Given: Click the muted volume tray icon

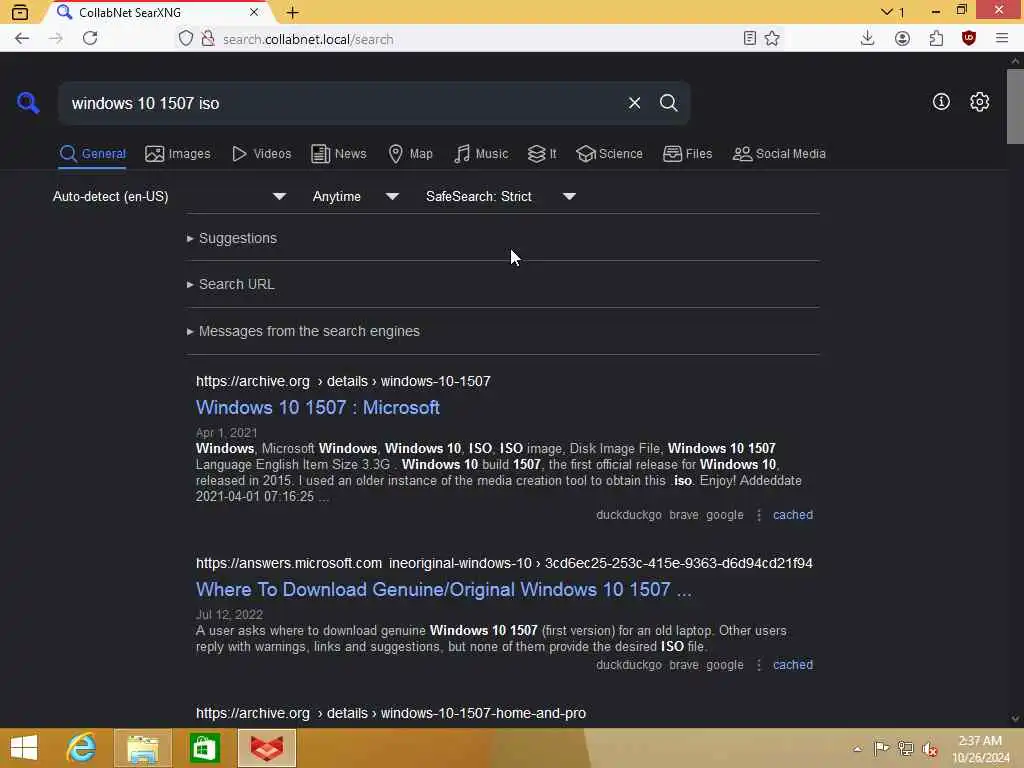Looking at the screenshot, I should tap(930, 748).
